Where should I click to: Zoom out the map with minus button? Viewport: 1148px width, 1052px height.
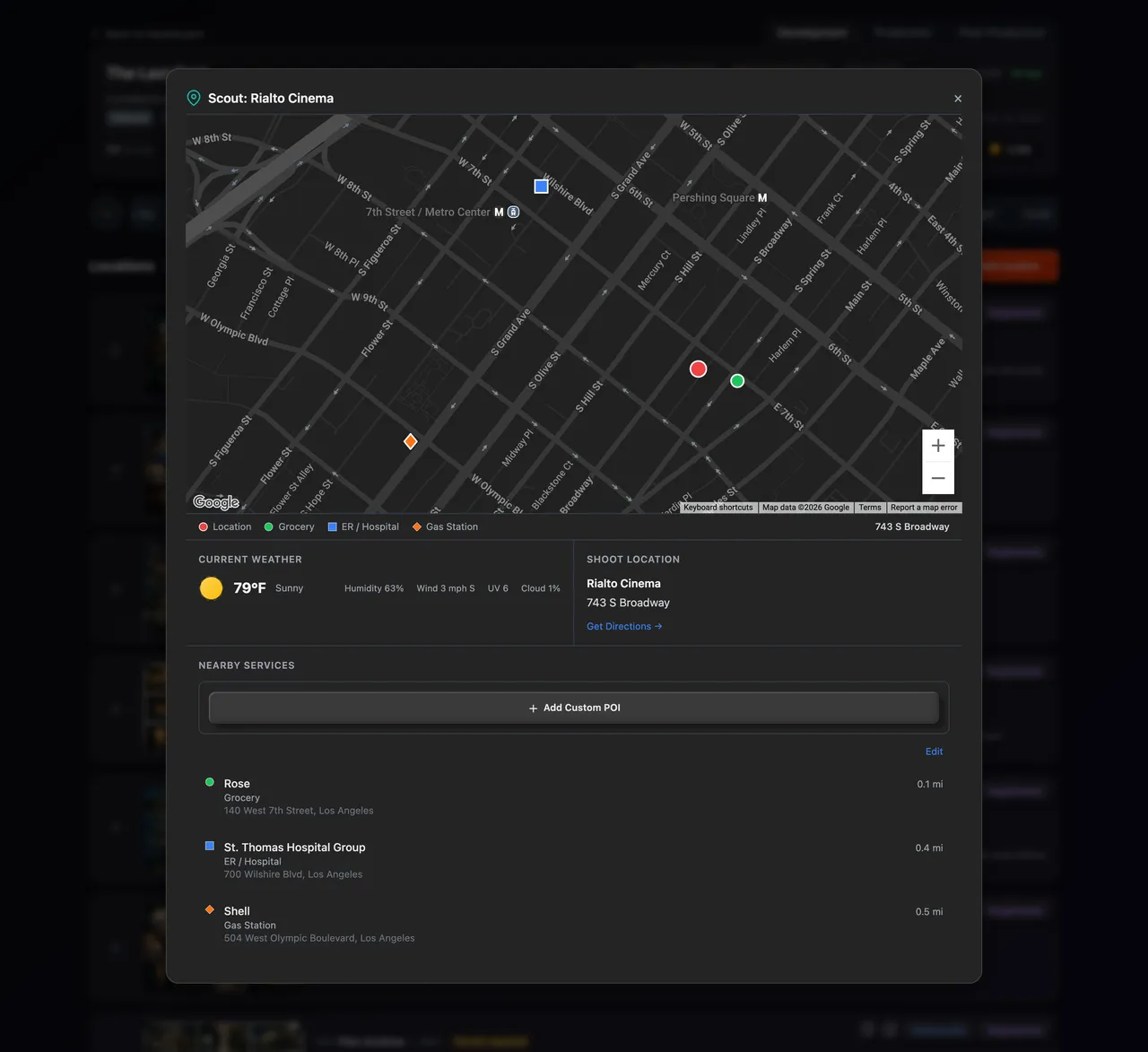click(938, 478)
